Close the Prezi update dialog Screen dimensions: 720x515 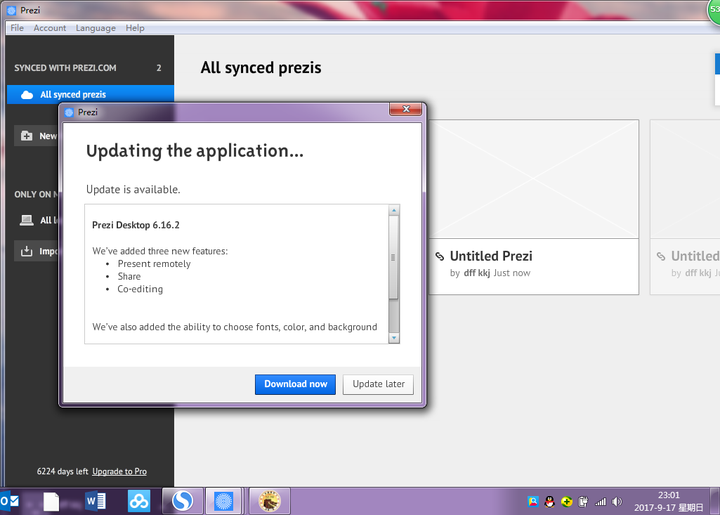(405, 109)
